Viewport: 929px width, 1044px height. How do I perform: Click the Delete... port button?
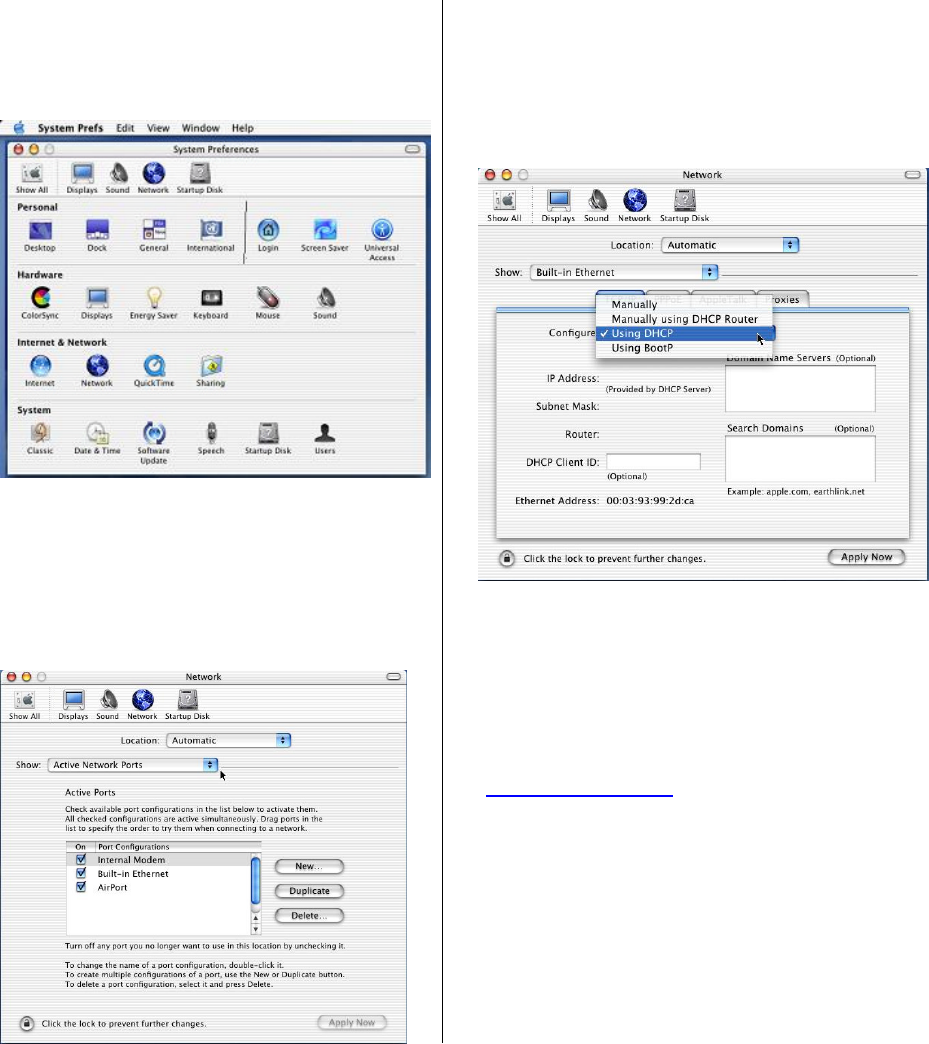tap(309, 915)
